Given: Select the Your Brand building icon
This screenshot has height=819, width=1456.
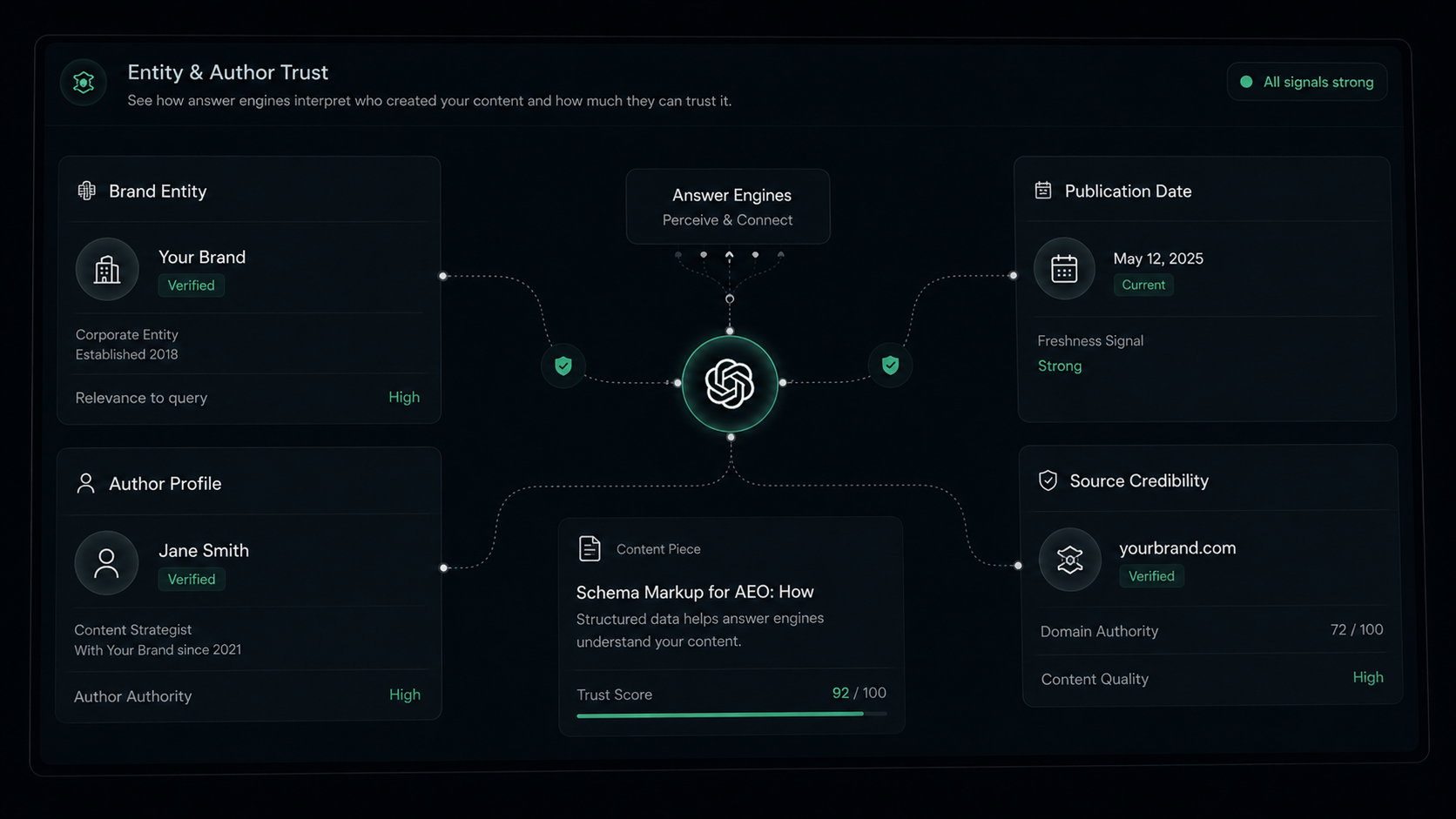Looking at the screenshot, I should 107,269.
